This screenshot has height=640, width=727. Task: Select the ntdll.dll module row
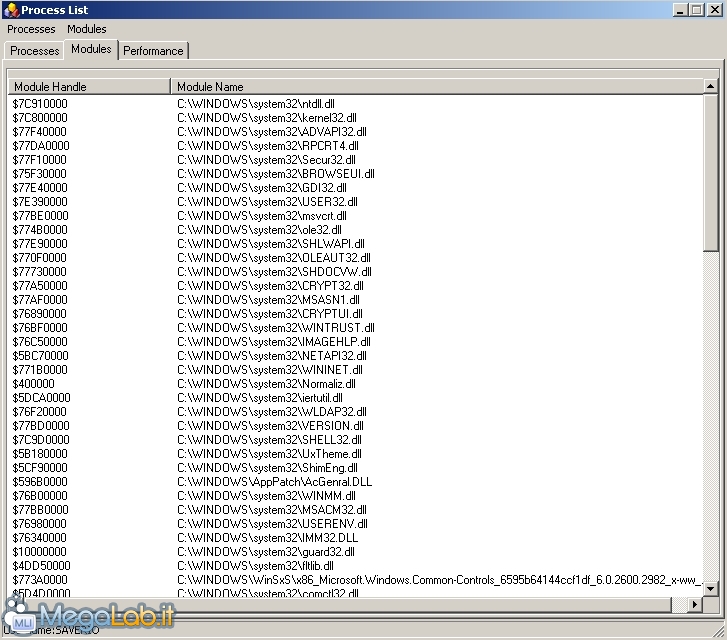[356, 104]
